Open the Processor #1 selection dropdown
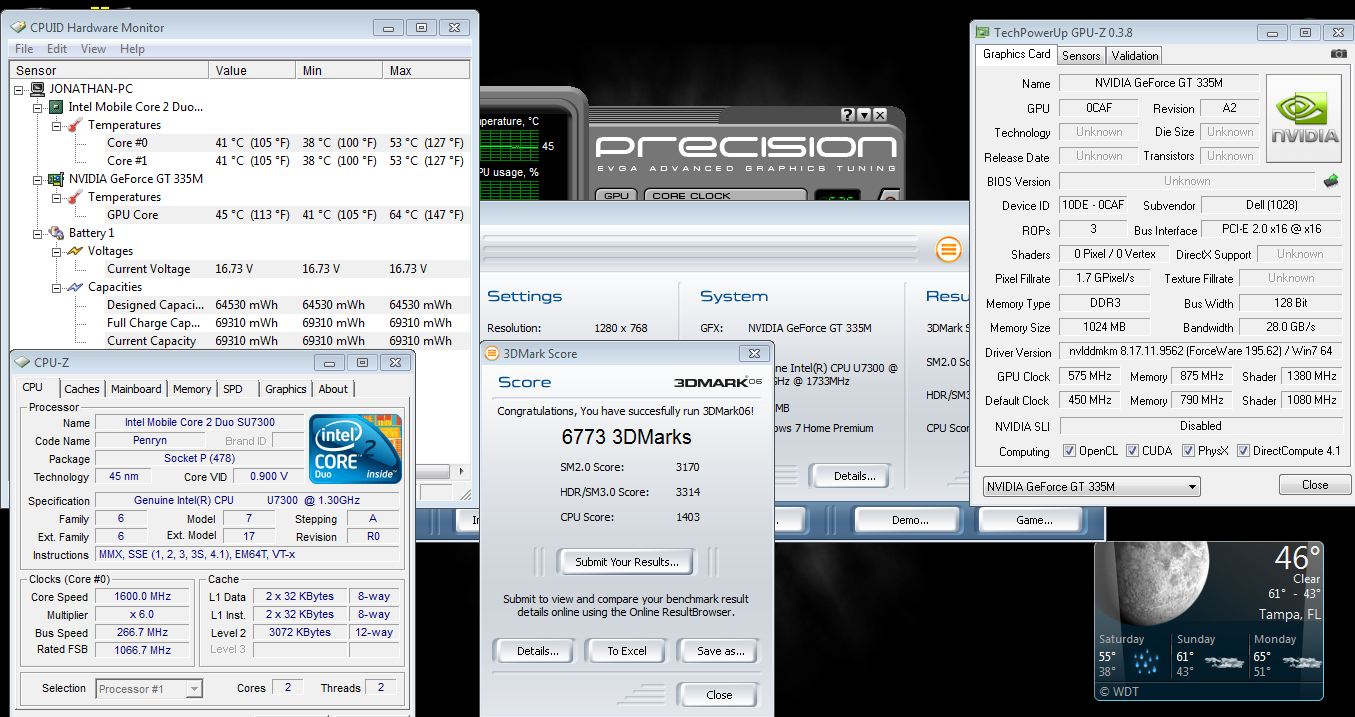This screenshot has height=717, width=1355. (149, 688)
